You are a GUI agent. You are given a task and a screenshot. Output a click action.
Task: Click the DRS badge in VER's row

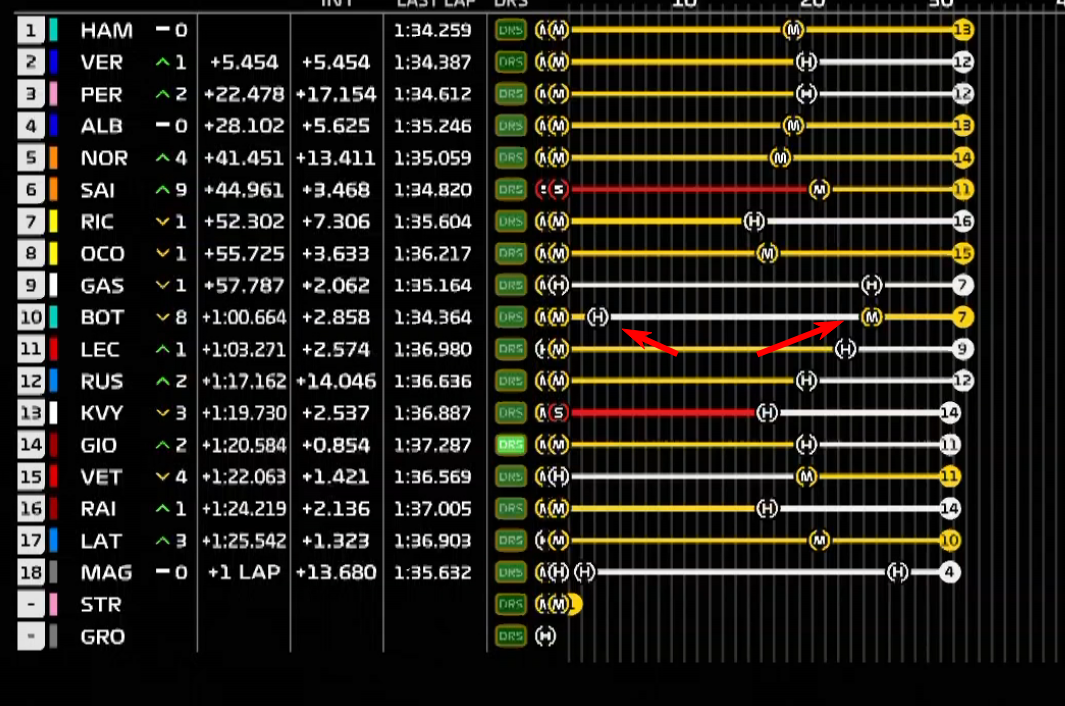pos(510,62)
